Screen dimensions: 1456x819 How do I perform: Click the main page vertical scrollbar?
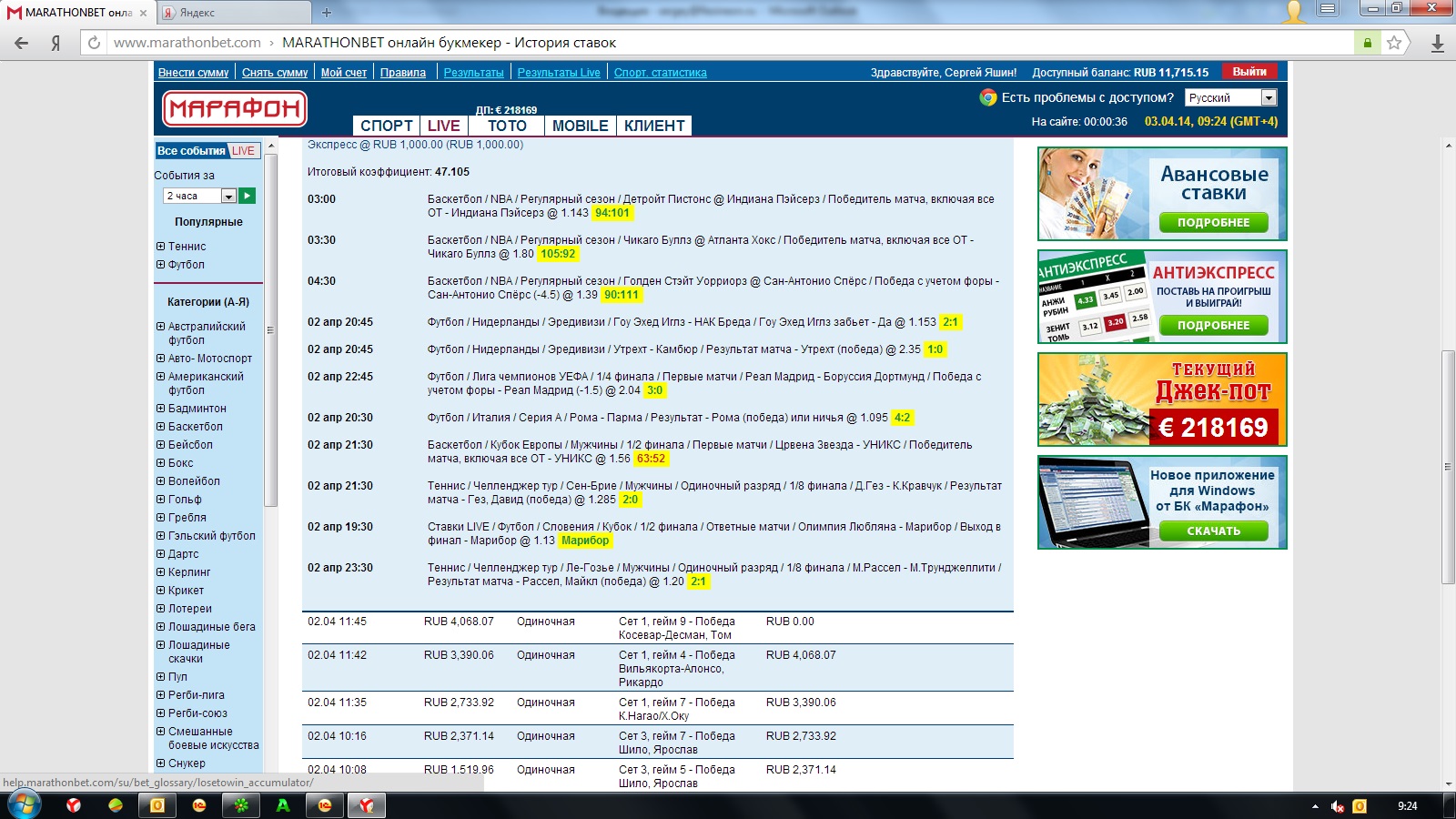(1448, 465)
